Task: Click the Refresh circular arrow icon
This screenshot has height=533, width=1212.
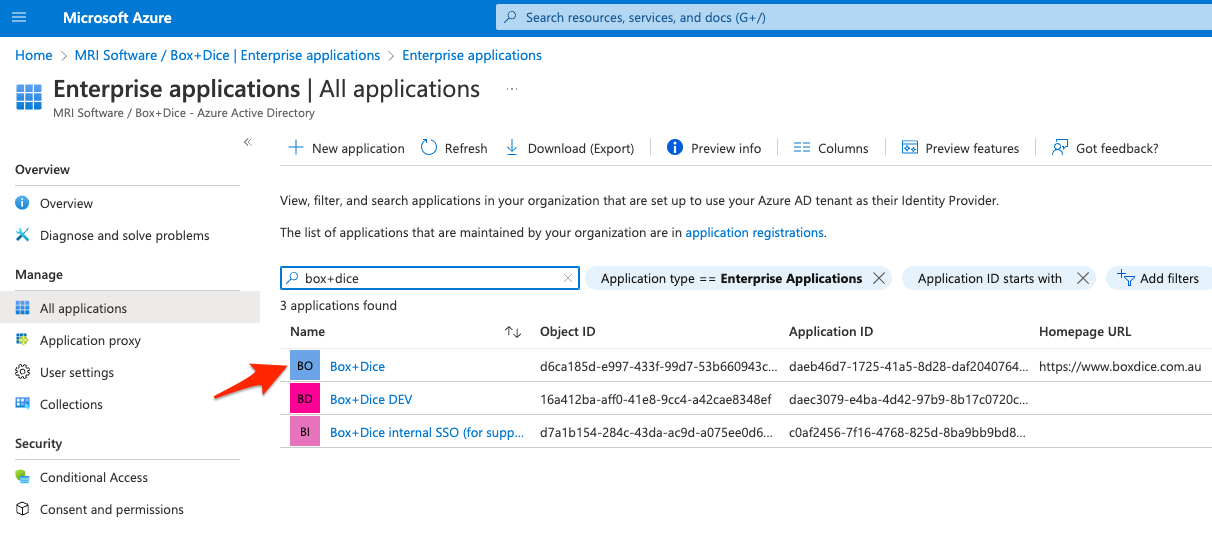Action: [429, 147]
